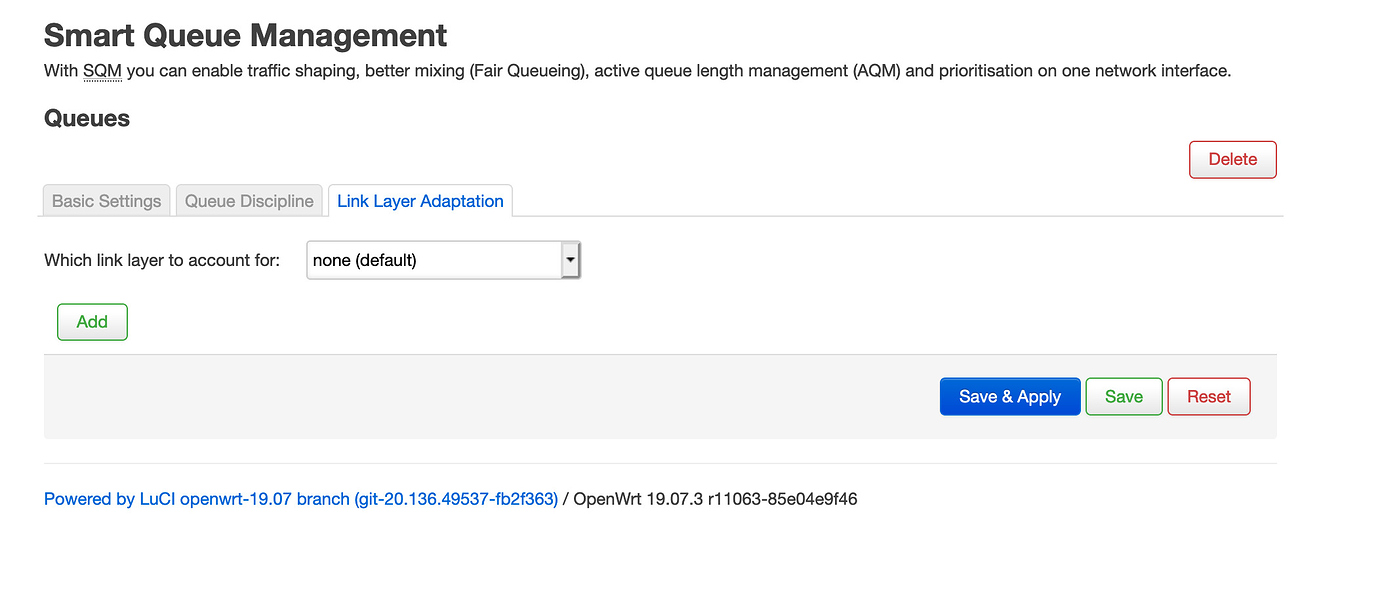Click the Reset button

point(1208,396)
